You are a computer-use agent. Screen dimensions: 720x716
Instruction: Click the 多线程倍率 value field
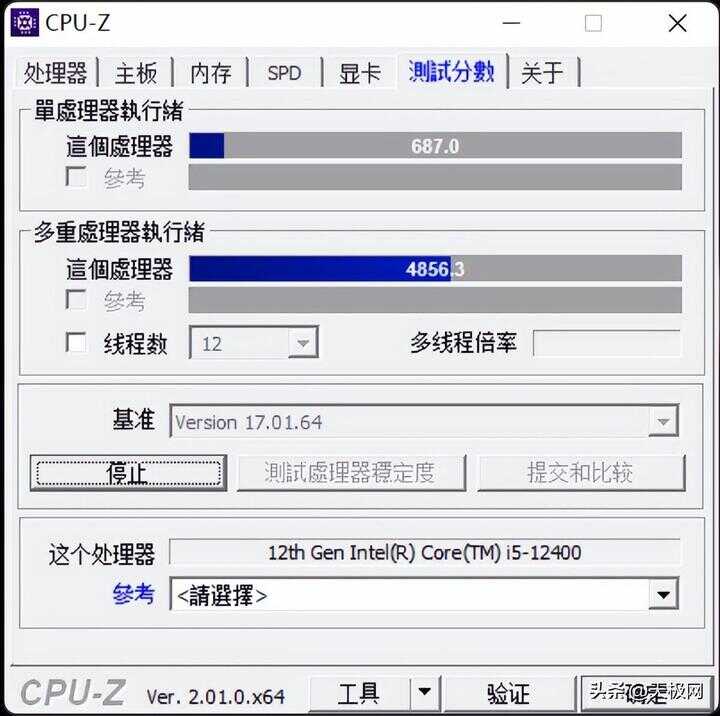607,343
